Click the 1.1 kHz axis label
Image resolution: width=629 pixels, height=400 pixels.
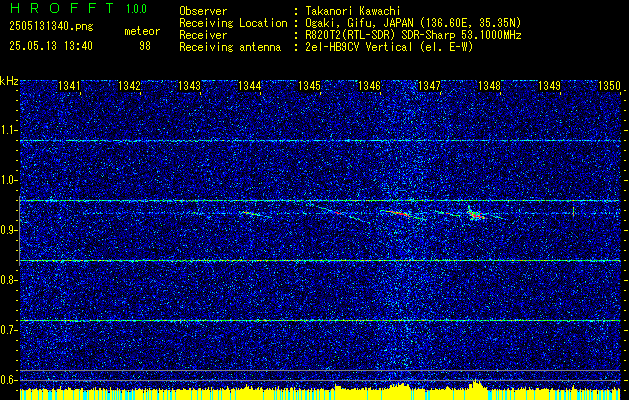click(9, 130)
